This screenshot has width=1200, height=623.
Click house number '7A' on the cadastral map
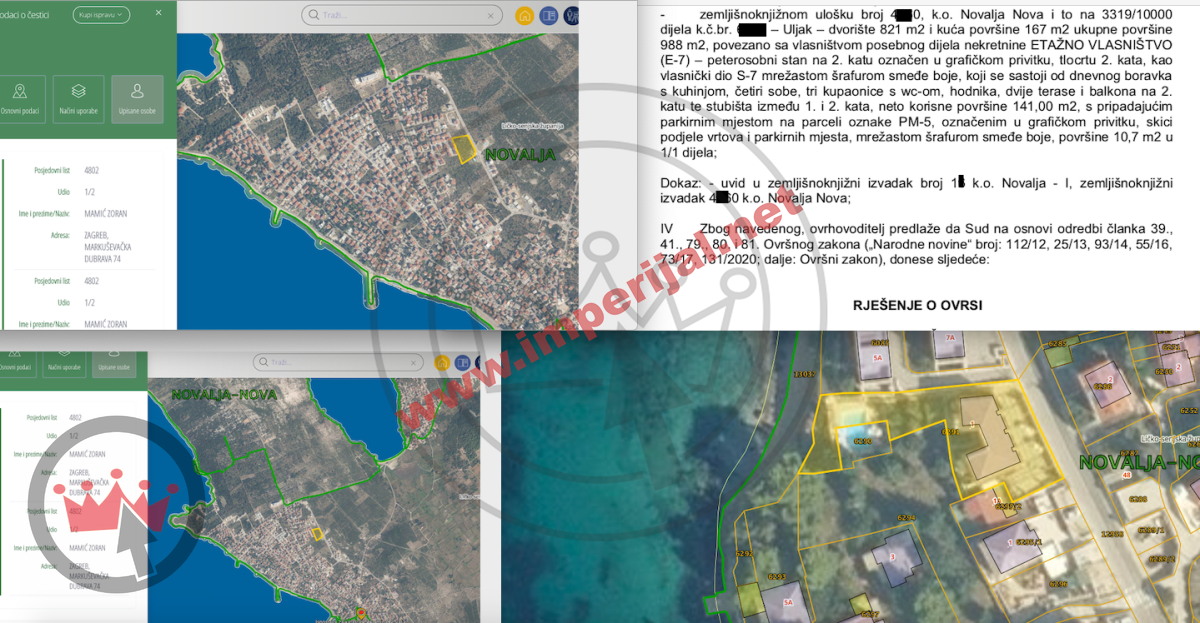pyautogui.click(x=950, y=338)
